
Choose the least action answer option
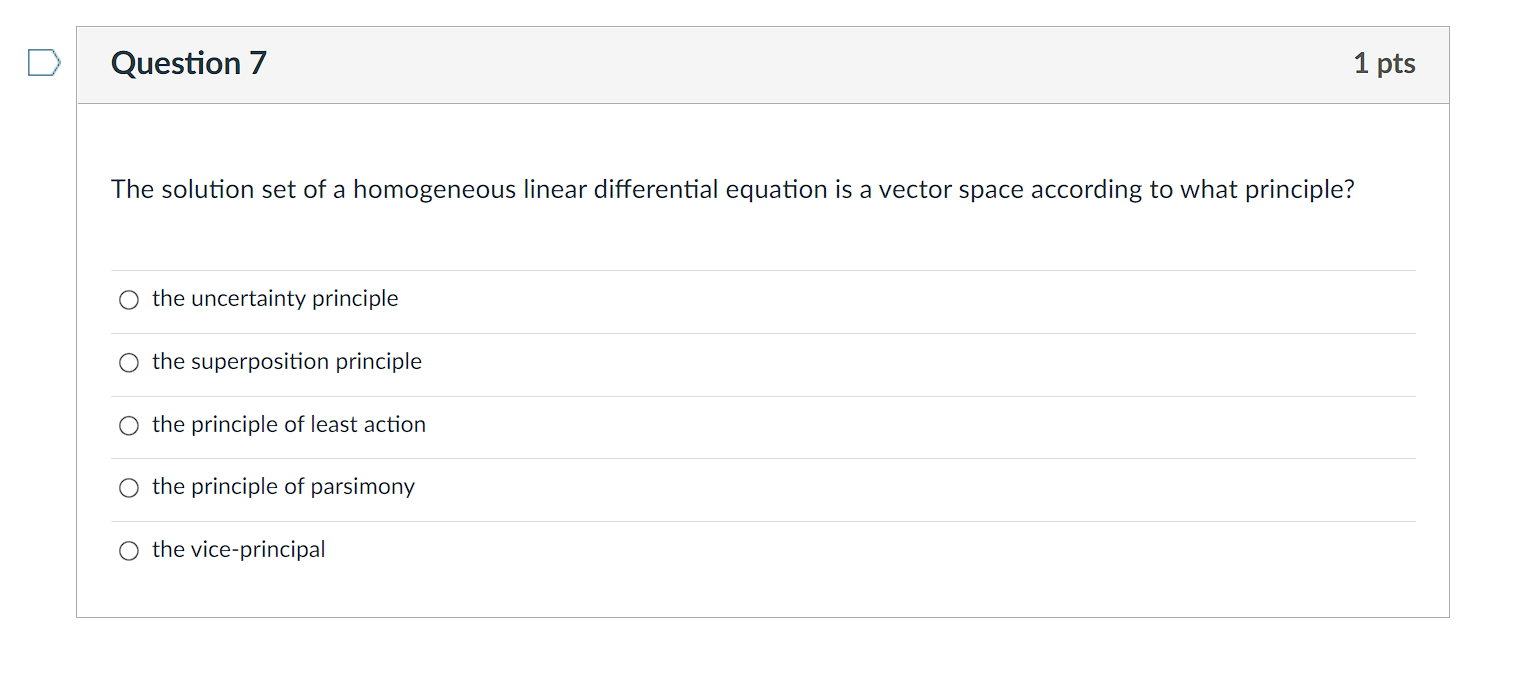coord(288,424)
